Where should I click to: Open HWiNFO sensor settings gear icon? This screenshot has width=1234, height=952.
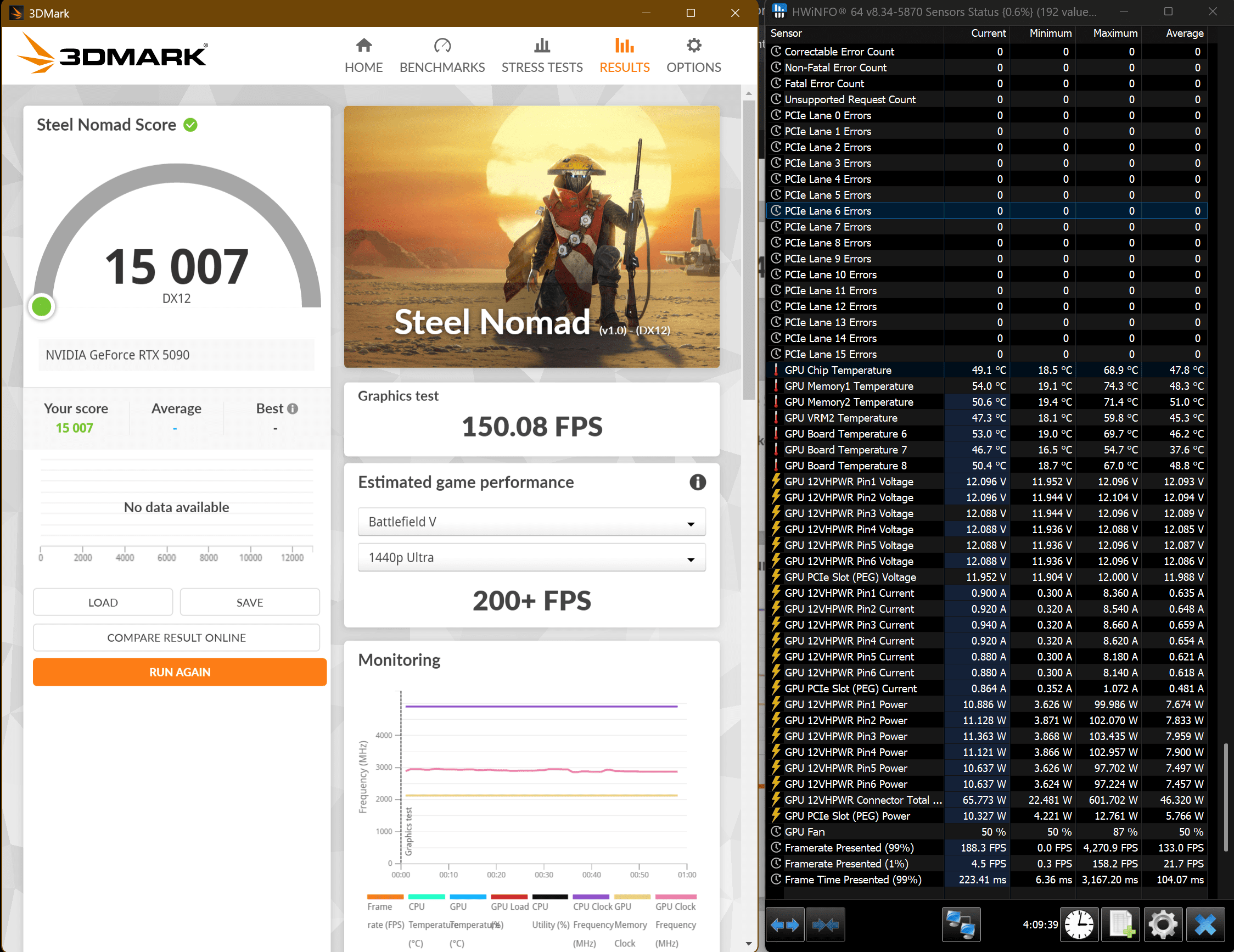coord(1163,925)
